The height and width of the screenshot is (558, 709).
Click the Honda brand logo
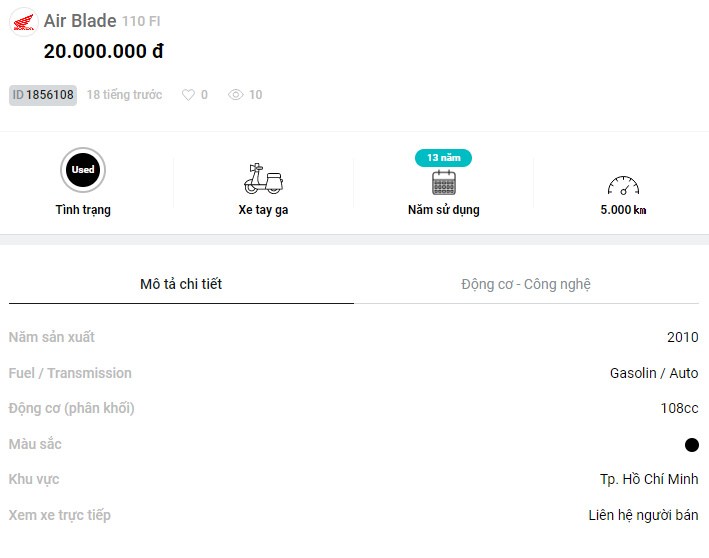click(x=24, y=22)
